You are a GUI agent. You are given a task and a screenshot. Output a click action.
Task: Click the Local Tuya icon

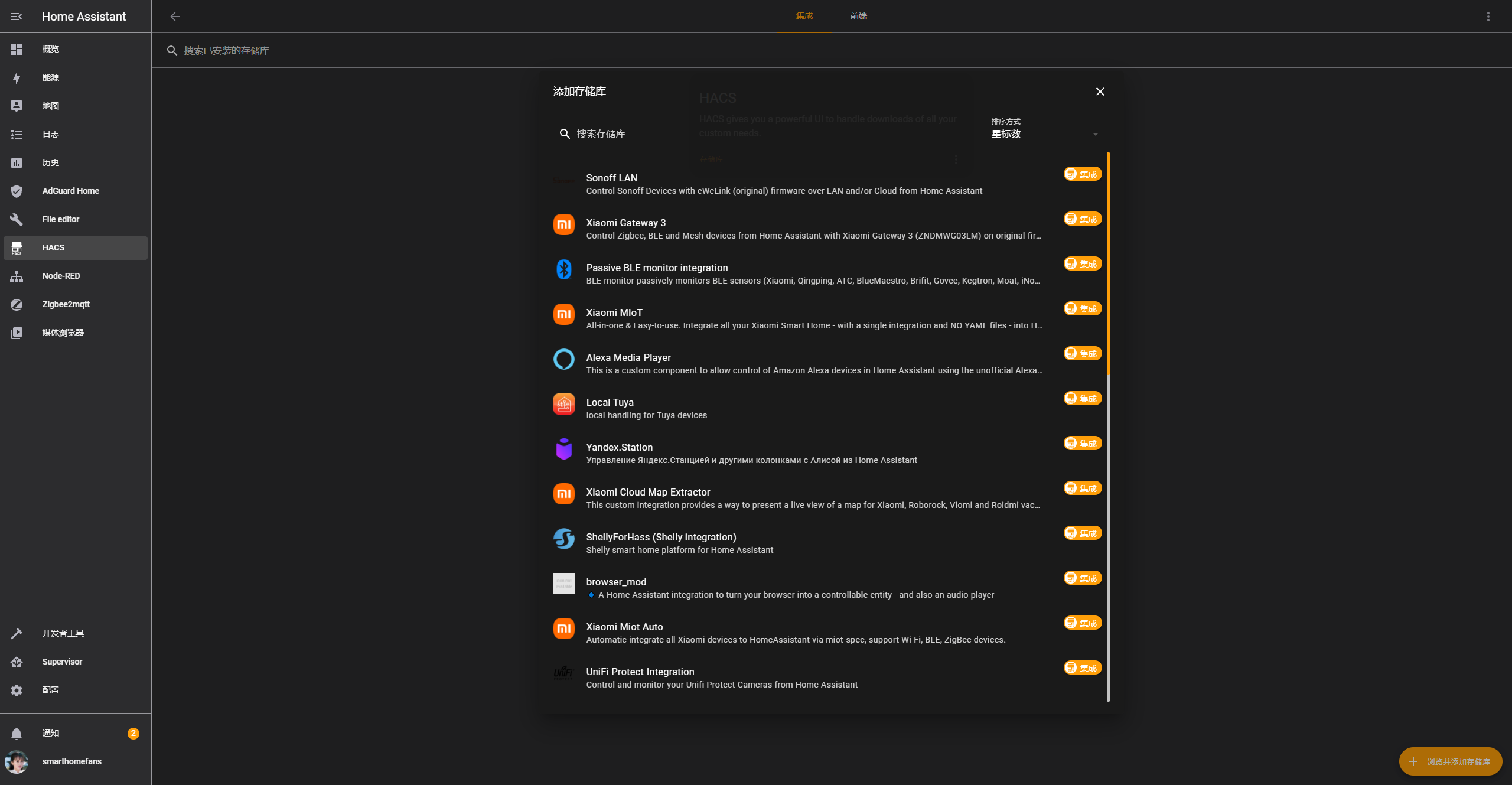point(564,404)
